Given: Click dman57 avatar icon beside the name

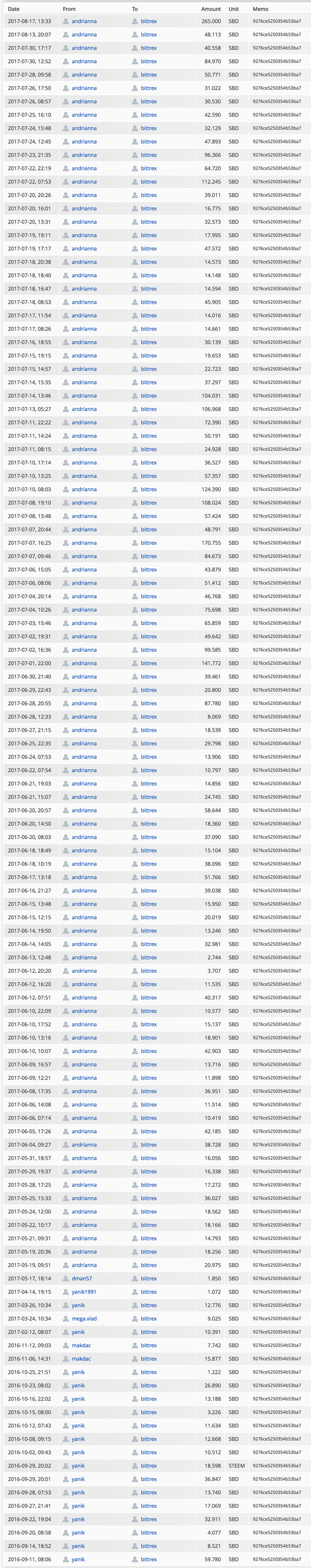Looking at the screenshot, I should point(66,1279).
